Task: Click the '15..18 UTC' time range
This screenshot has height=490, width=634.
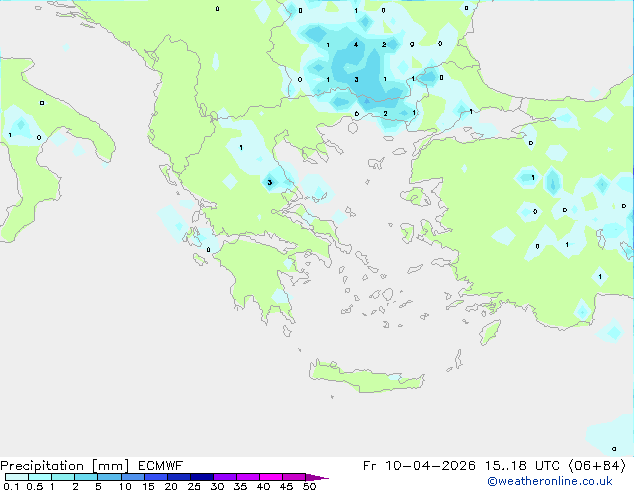Action: (522, 466)
